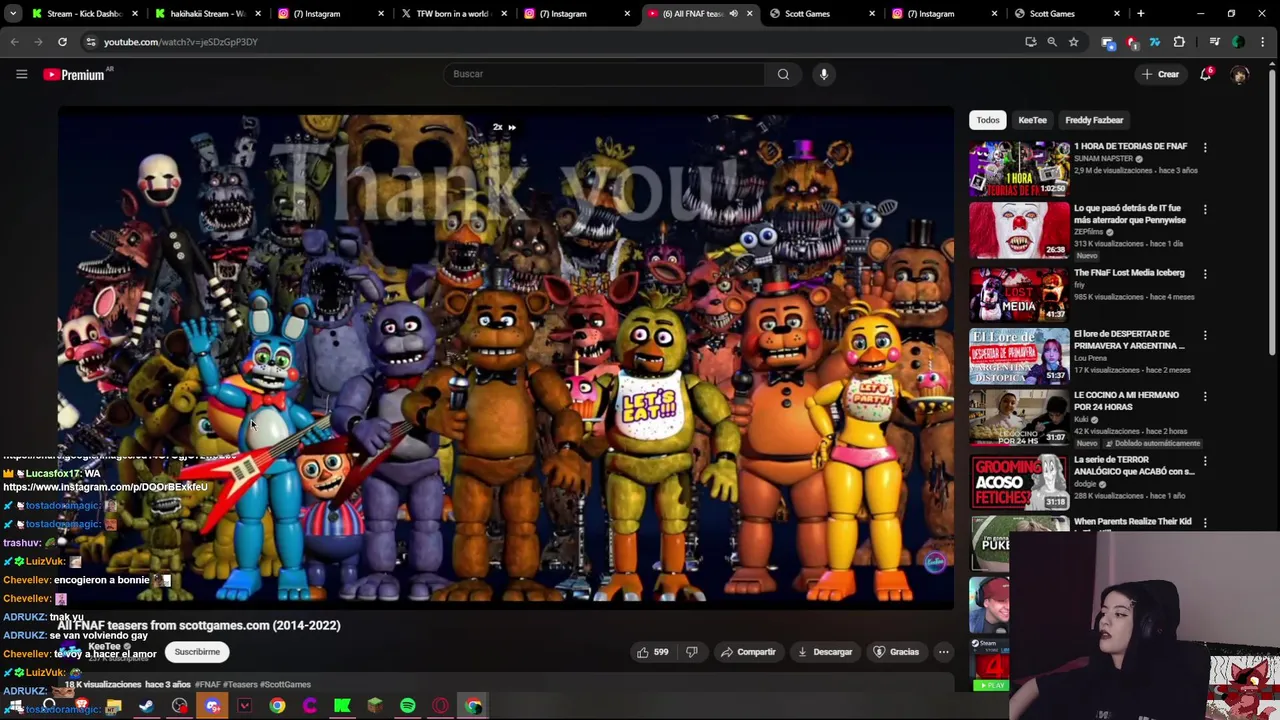Switch to the hakihakii Stream tab
The width and height of the screenshot is (1280, 720).
pyautogui.click(x=206, y=14)
